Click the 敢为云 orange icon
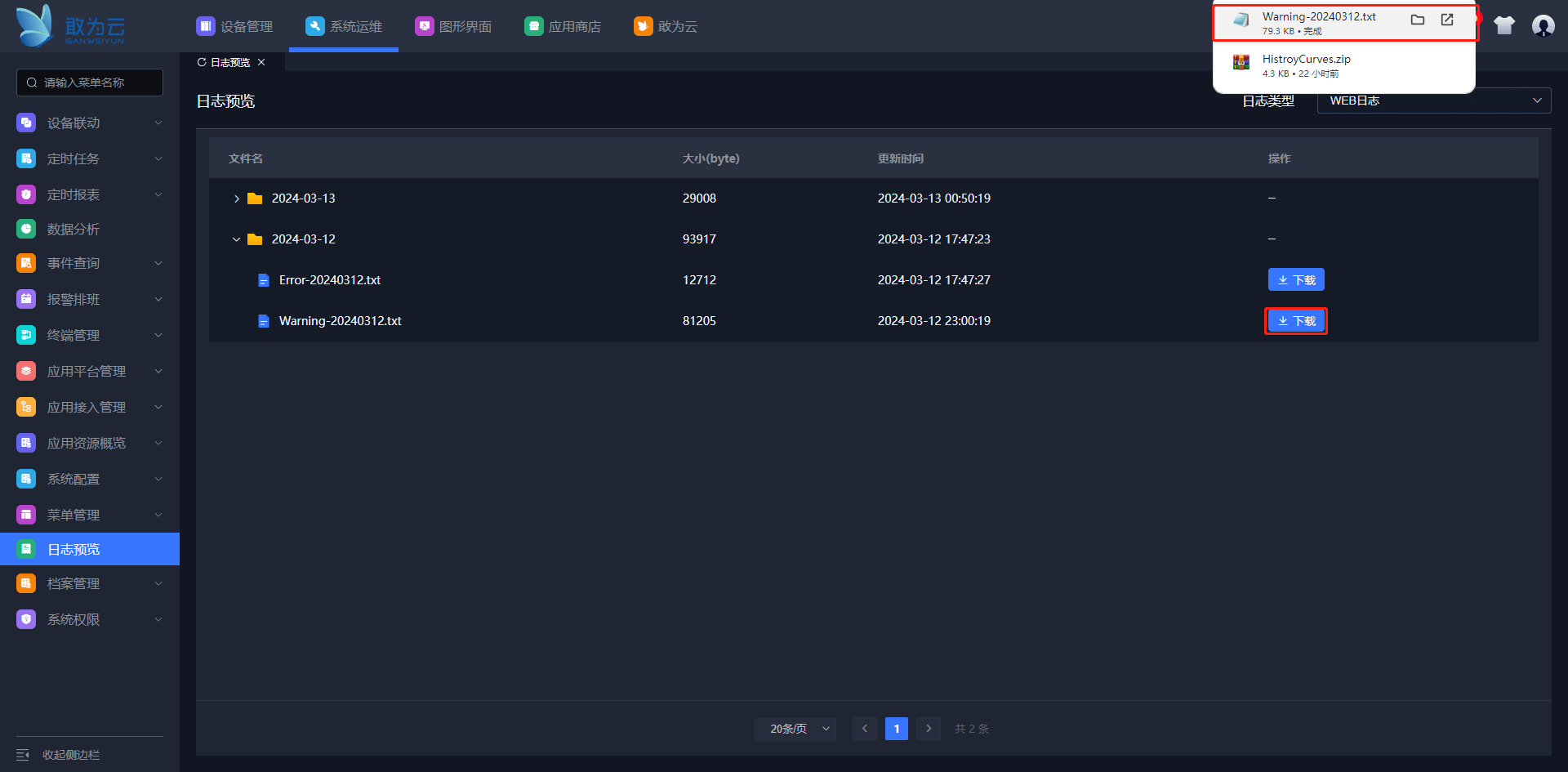This screenshot has width=1568, height=772. (643, 26)
